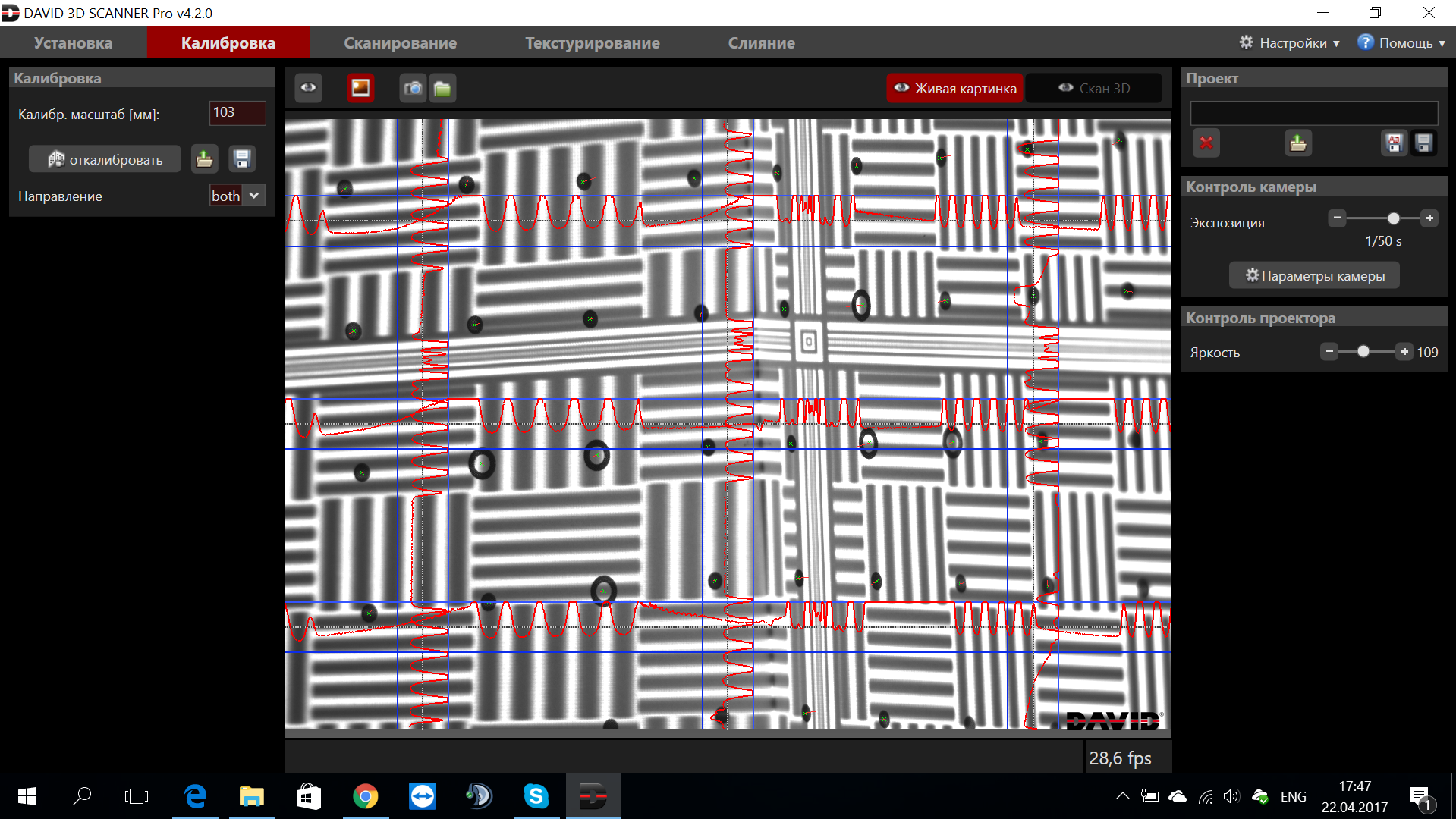1456x819 pixels.
Task: Expand the Направление direction dropdown
Action: tap(237, 196)
